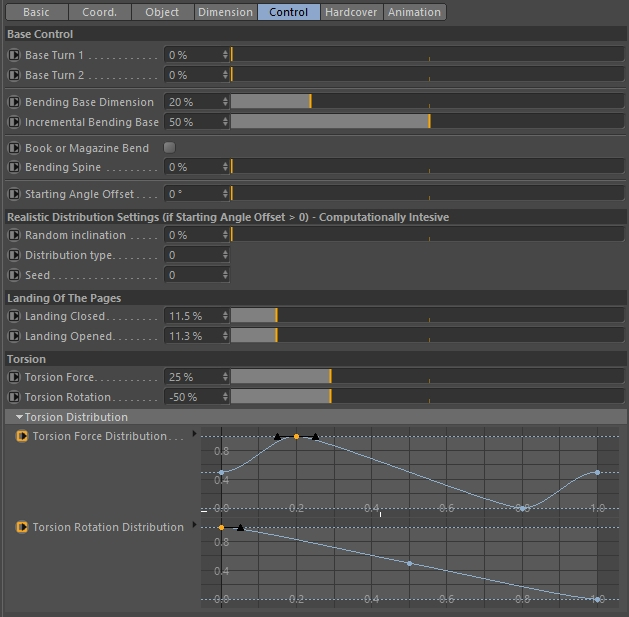The height and width of the screenshot is (617, 629).
Task: Click animation icon next to Landing Closed
Action: coord(14,316)
